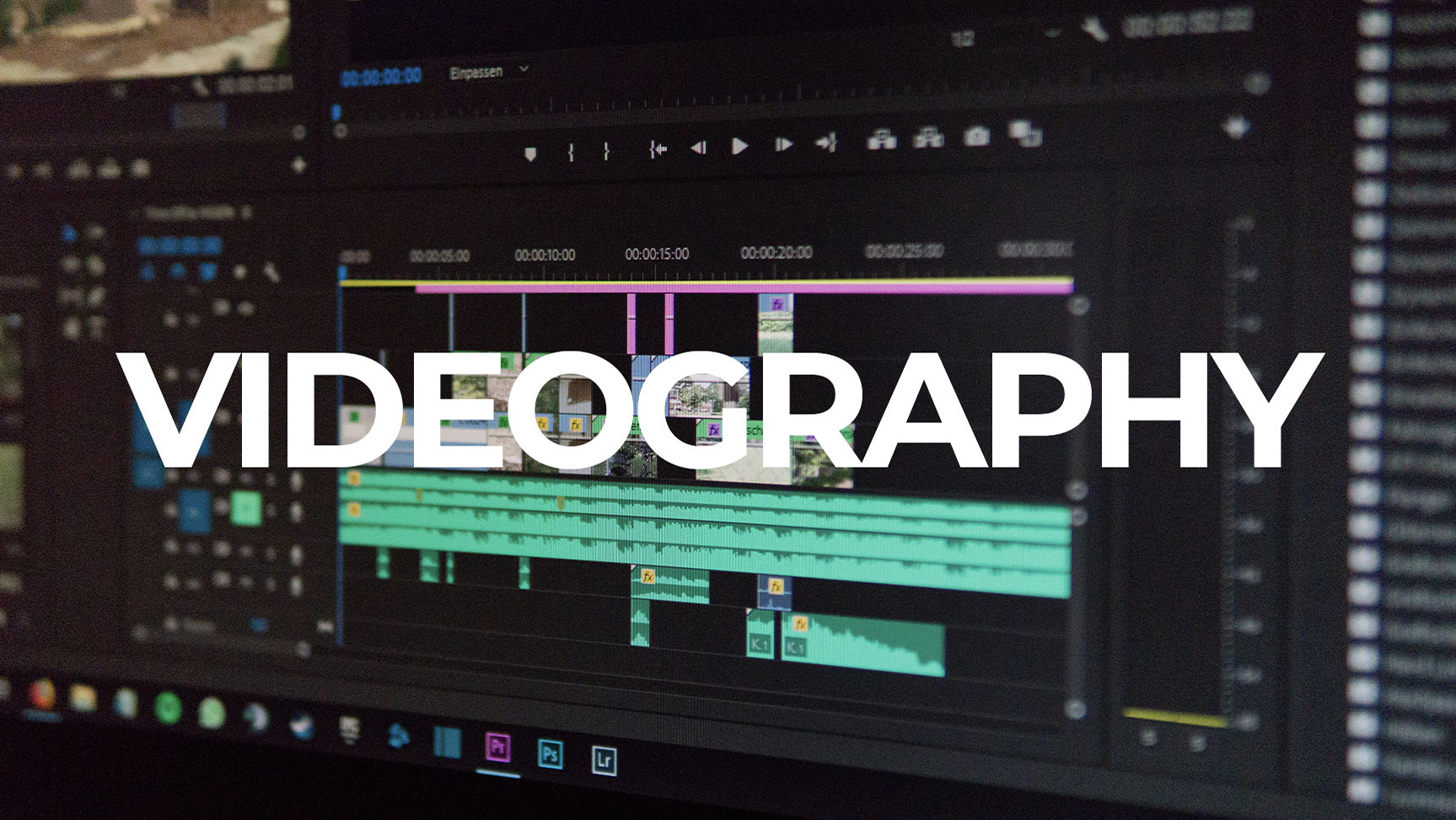Open the File Explorer folder taskbar icon
1456x820 pixels.
(x=83, y=698)
